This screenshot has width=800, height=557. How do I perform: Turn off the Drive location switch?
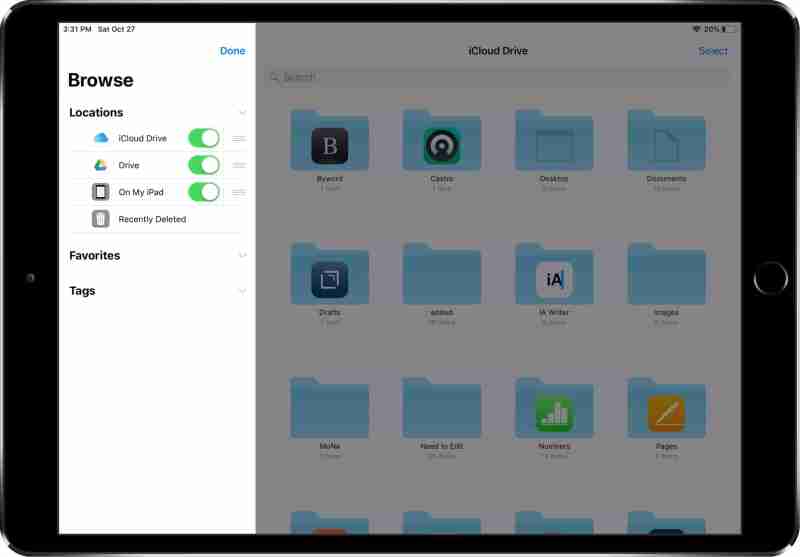pos(204,165)
